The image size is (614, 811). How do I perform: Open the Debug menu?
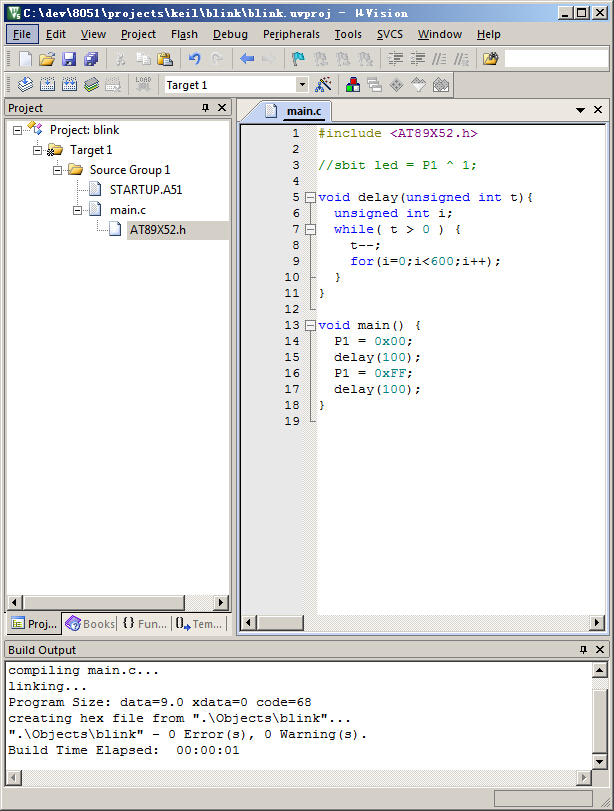[x=230, y=34]
